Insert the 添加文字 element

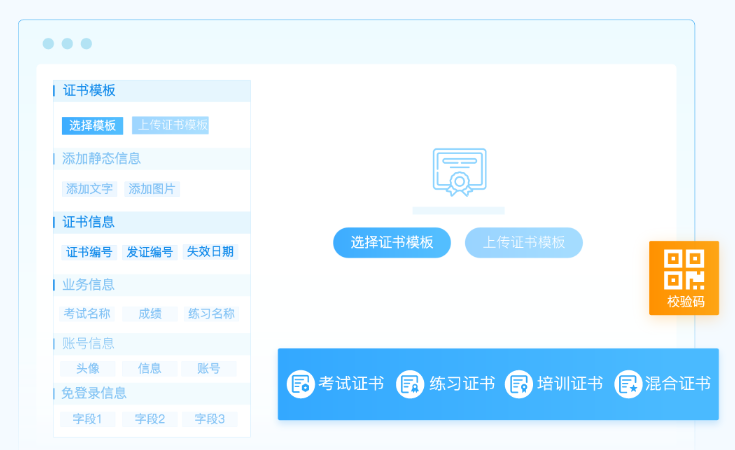(x=90, y=189)
